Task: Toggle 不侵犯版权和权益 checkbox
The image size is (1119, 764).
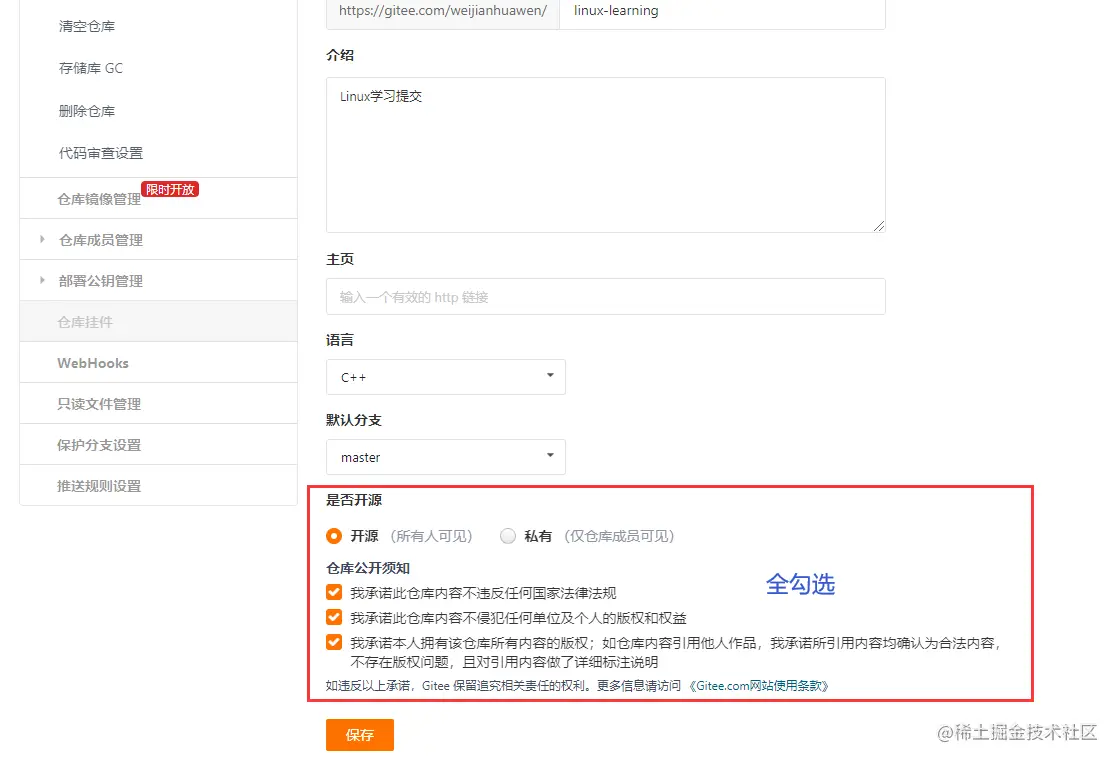Action: (334, 616)
